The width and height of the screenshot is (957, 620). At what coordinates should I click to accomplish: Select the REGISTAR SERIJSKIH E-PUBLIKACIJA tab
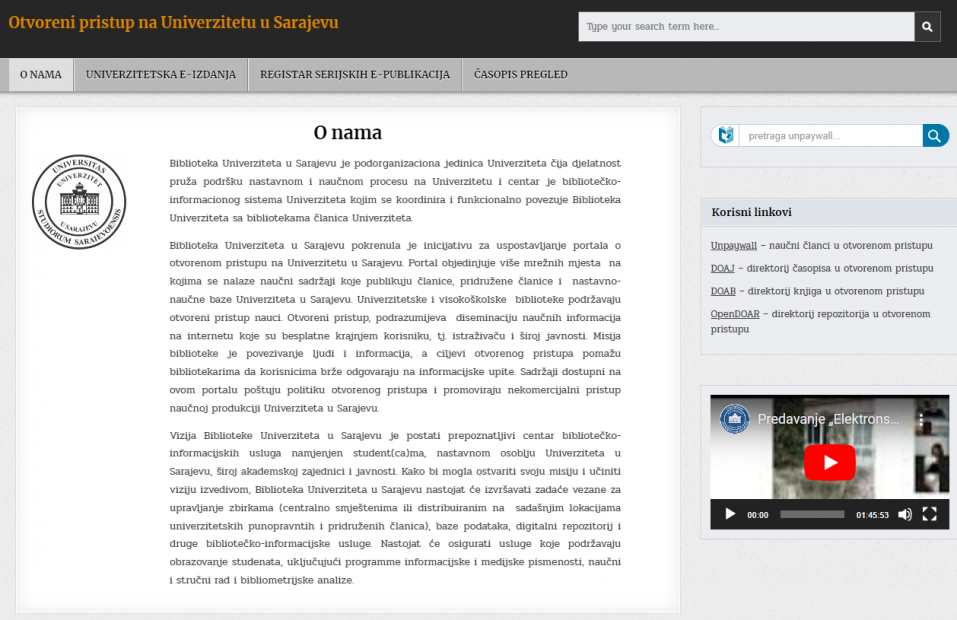357,74
